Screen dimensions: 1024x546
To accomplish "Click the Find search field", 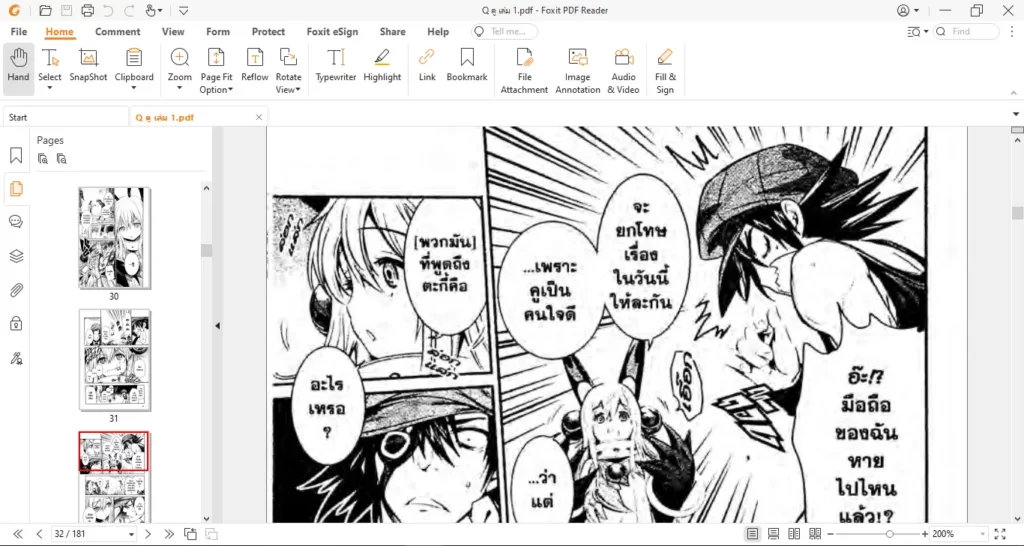I will click(967, 31).
